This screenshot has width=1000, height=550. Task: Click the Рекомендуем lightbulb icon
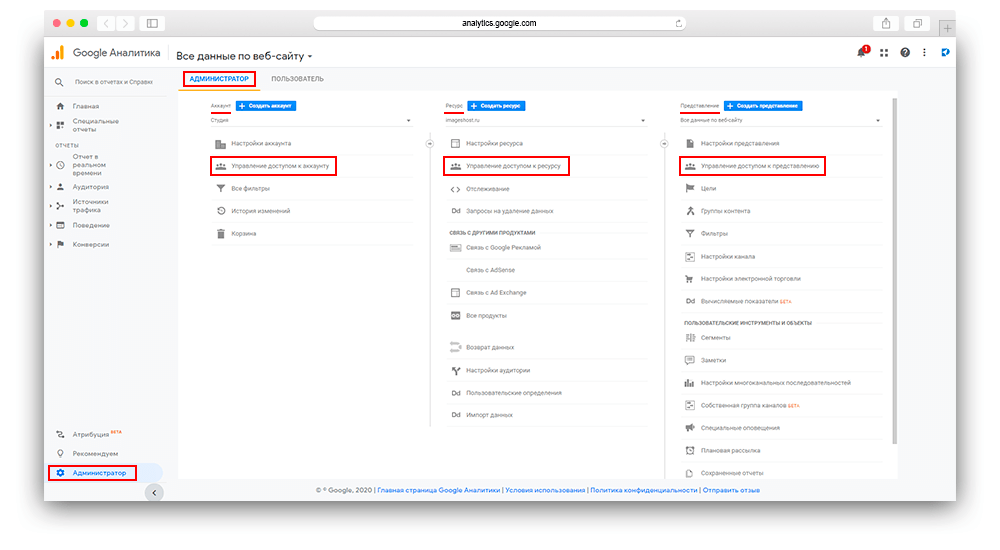[60, 454]
